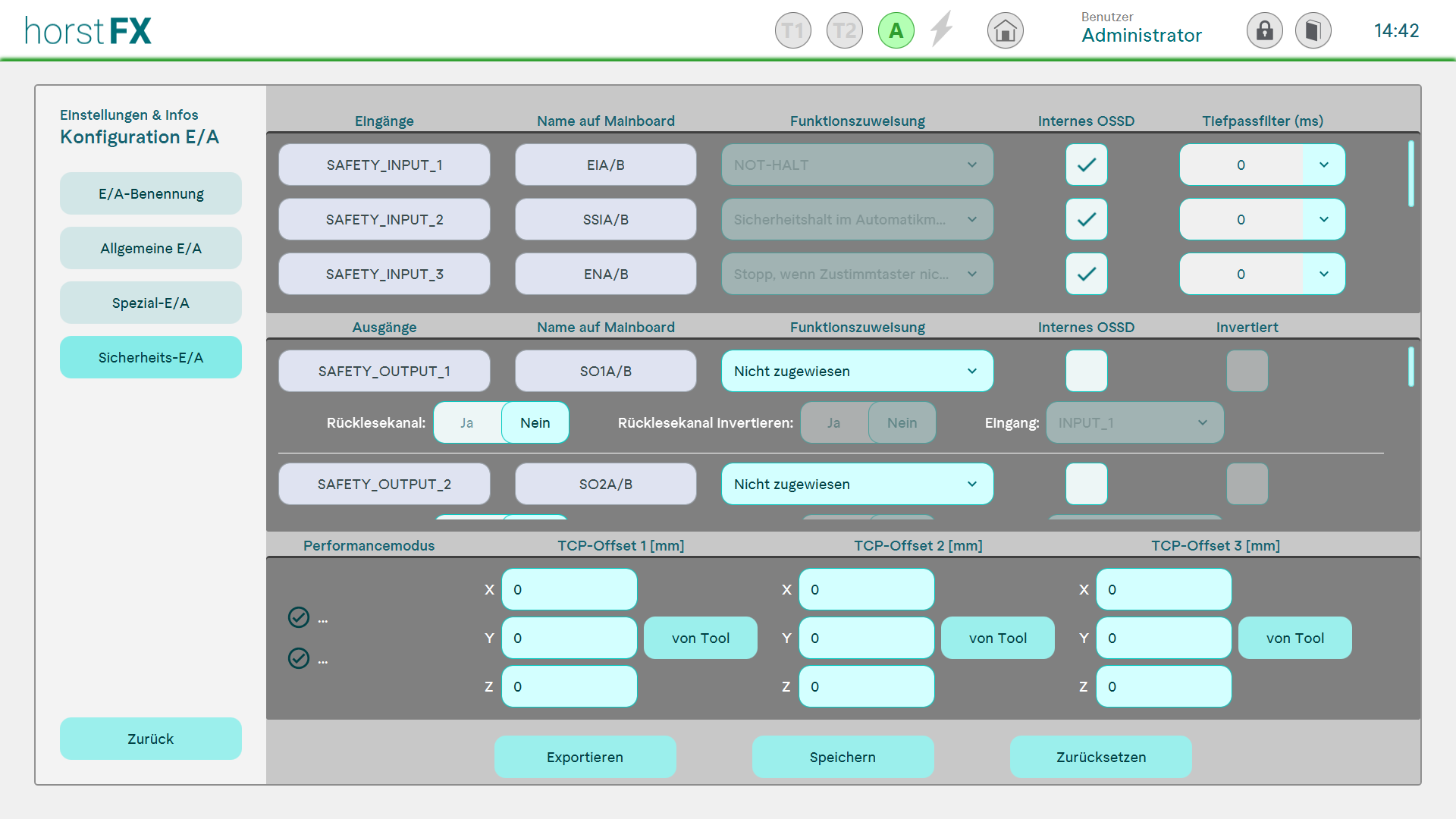Enable Internes OSSD for SAFETY_OUTPUT_1
Viewport: 1456px width, 819px height.
click(x=1086, y=371)
